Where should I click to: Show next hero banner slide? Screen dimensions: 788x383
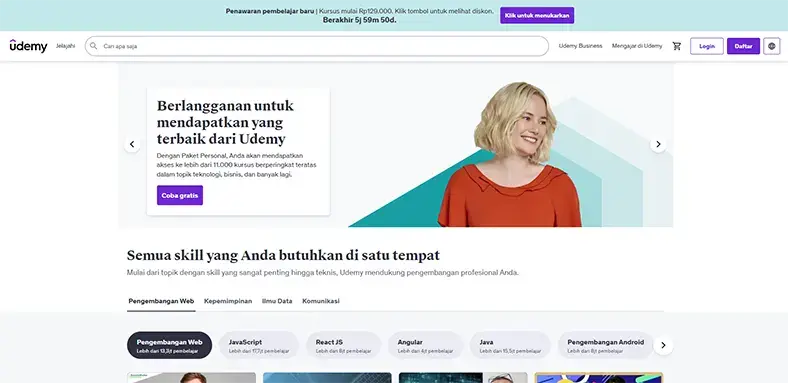pyautogui.click(x=658, y=144)
